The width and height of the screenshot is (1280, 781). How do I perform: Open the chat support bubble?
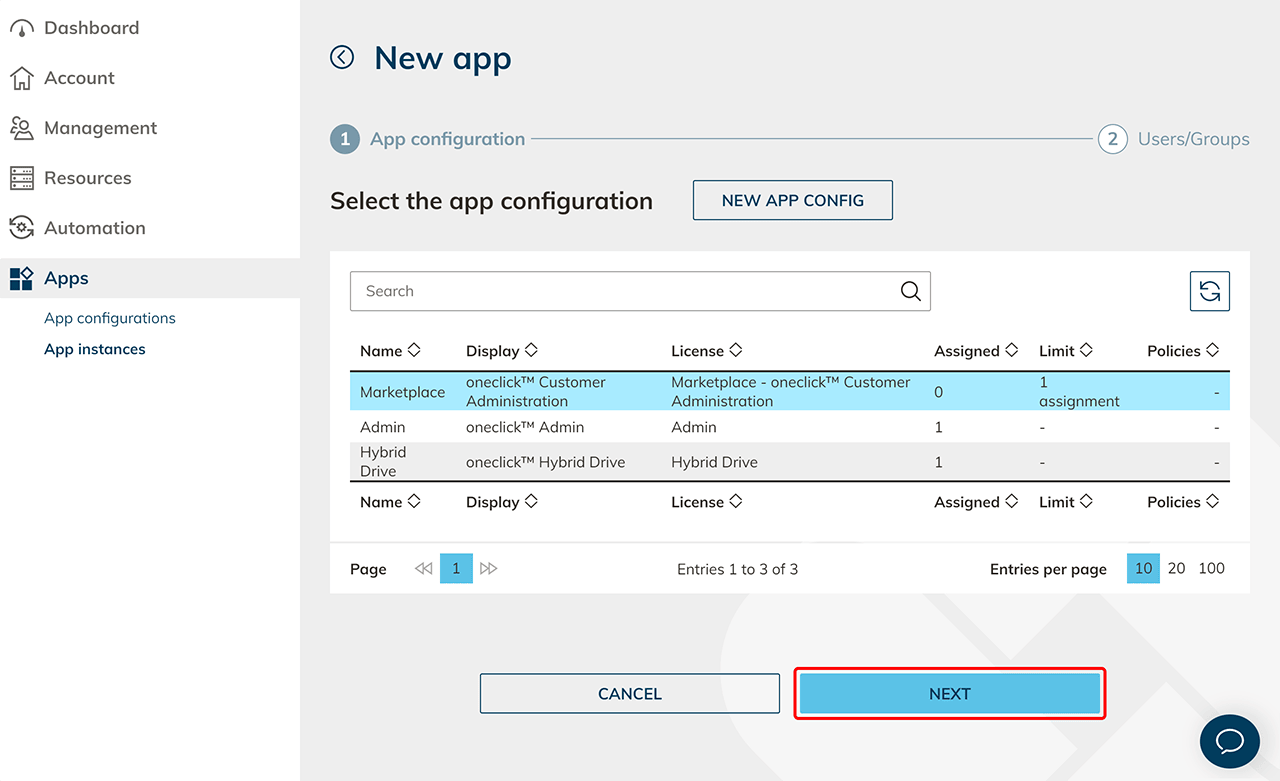point(1229,741)
